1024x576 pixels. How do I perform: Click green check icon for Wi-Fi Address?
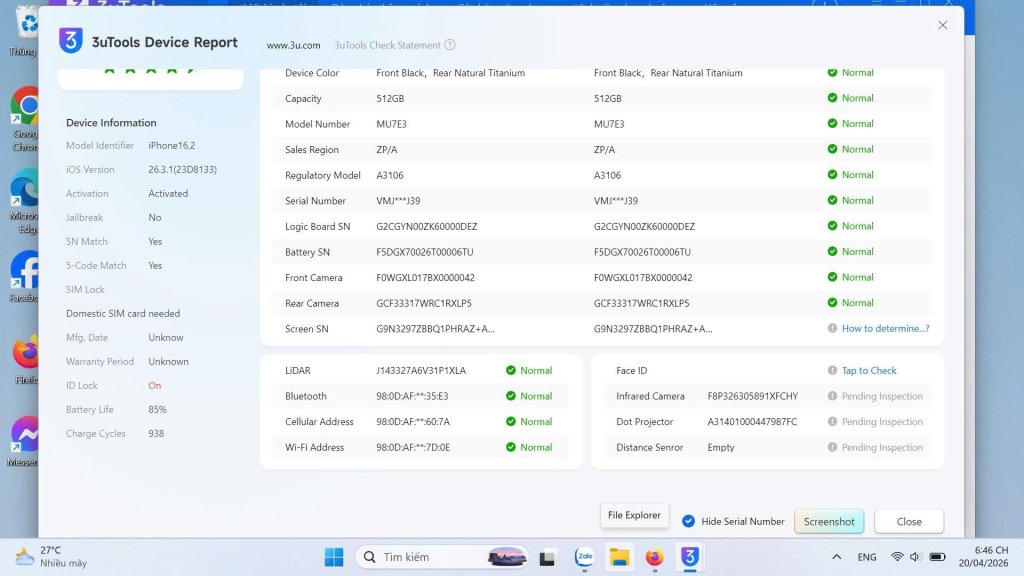pos(511,447)
